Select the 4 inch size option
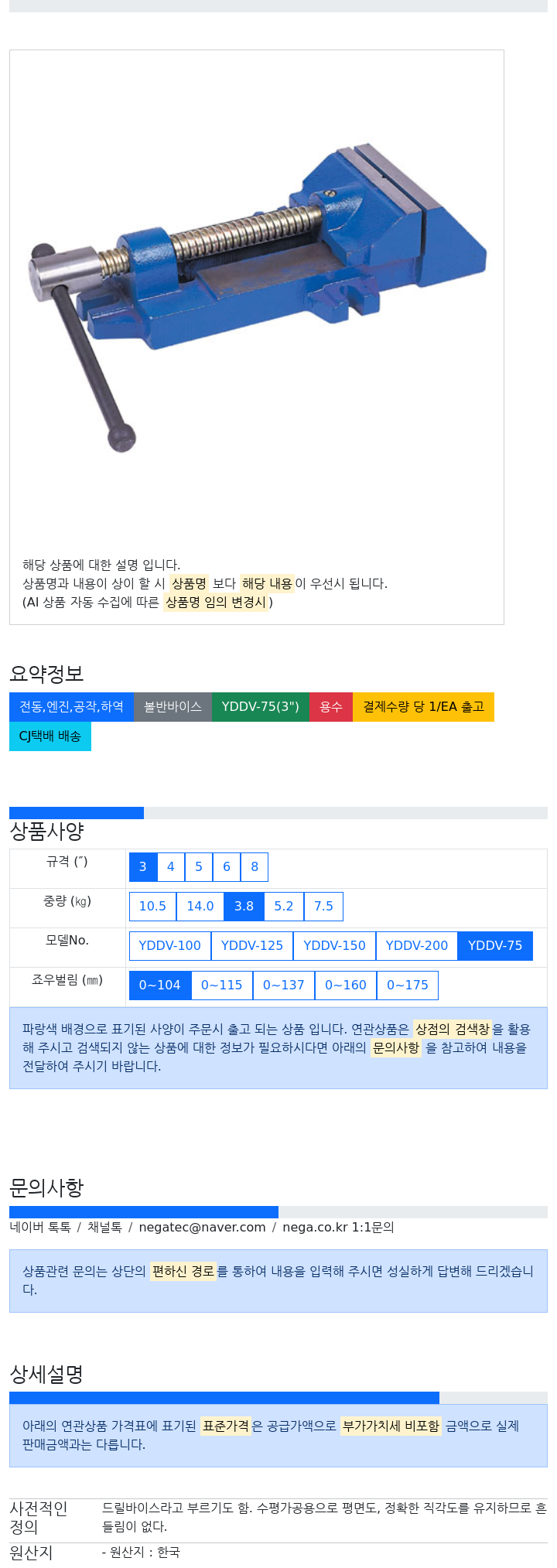Viewport: 557px width, 1568px height. pos(171,867)
